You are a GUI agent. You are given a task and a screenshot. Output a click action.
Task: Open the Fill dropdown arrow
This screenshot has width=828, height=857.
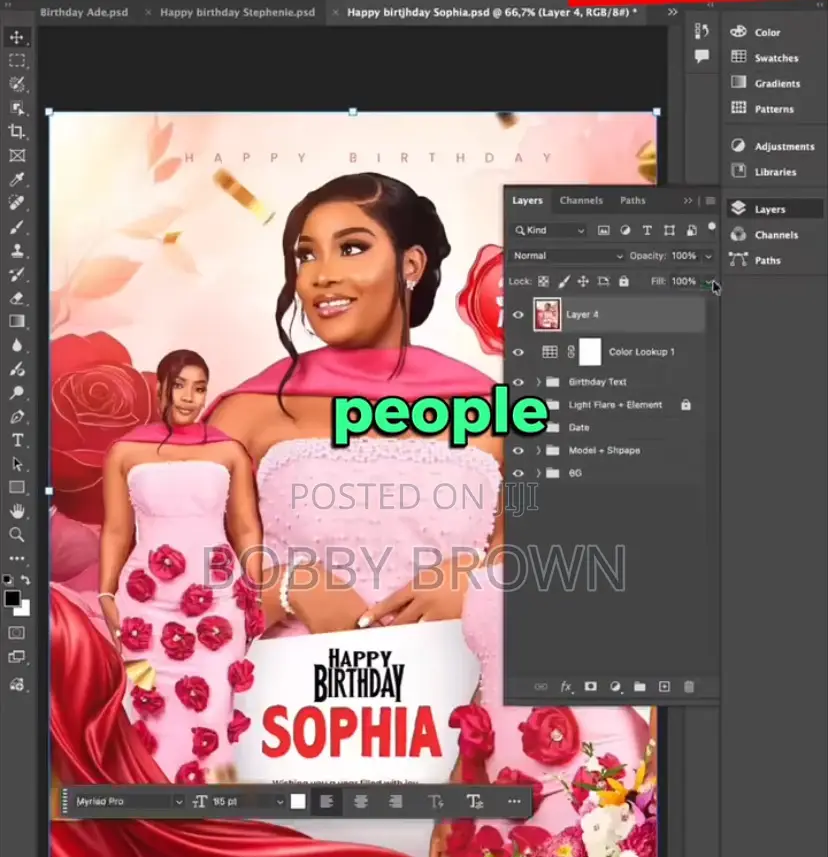point(708,281)
